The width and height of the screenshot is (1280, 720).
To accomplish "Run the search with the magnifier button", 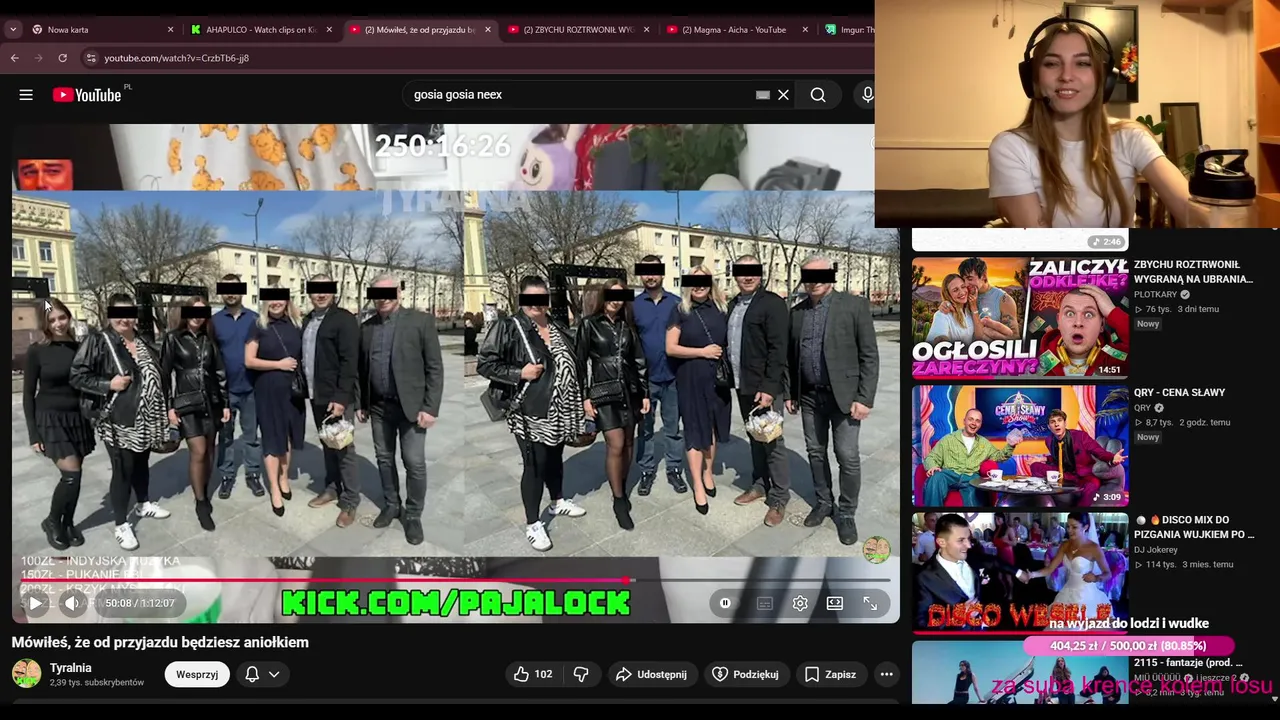I will click(818, 95).
